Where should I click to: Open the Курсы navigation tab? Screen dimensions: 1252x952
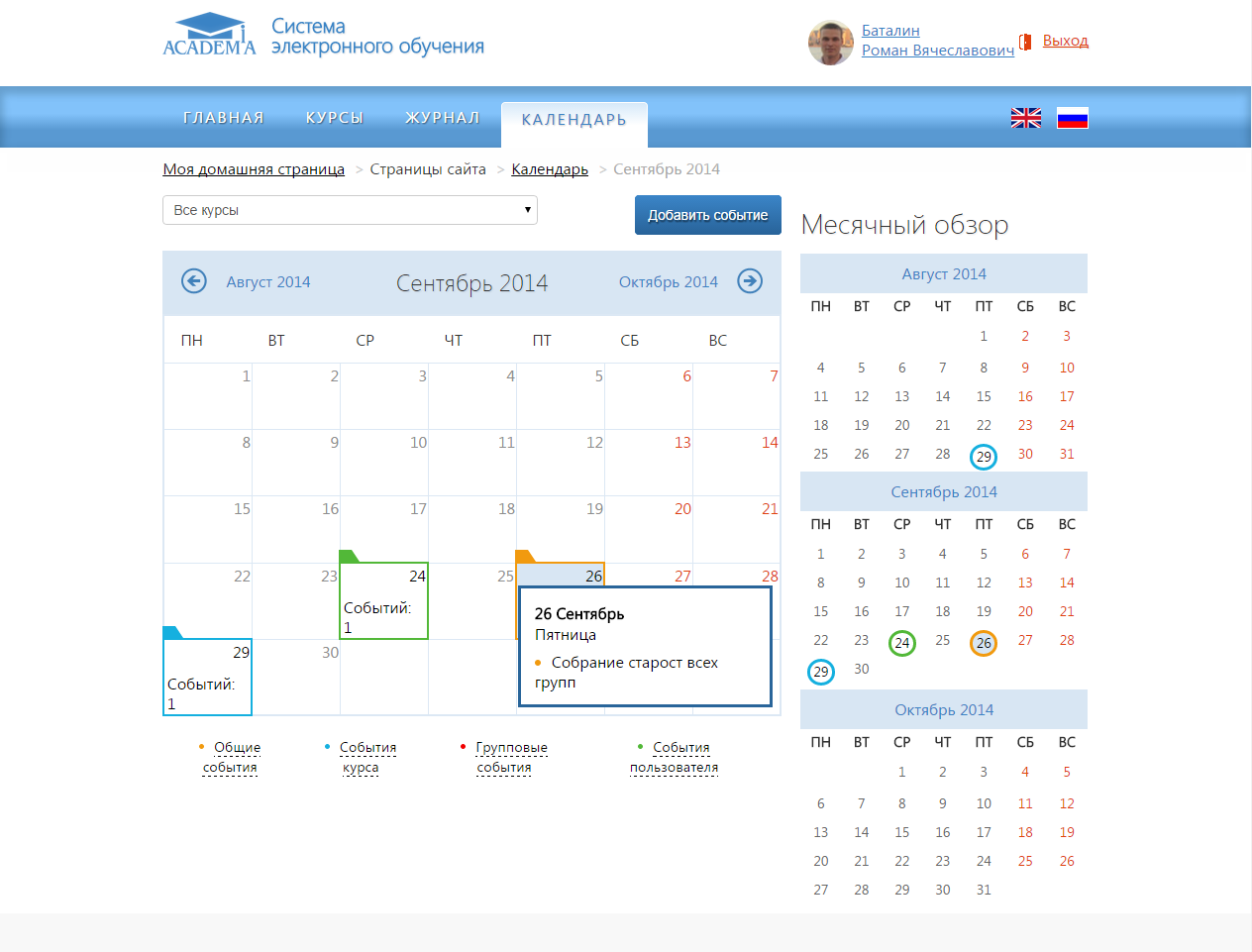[335, 118]
